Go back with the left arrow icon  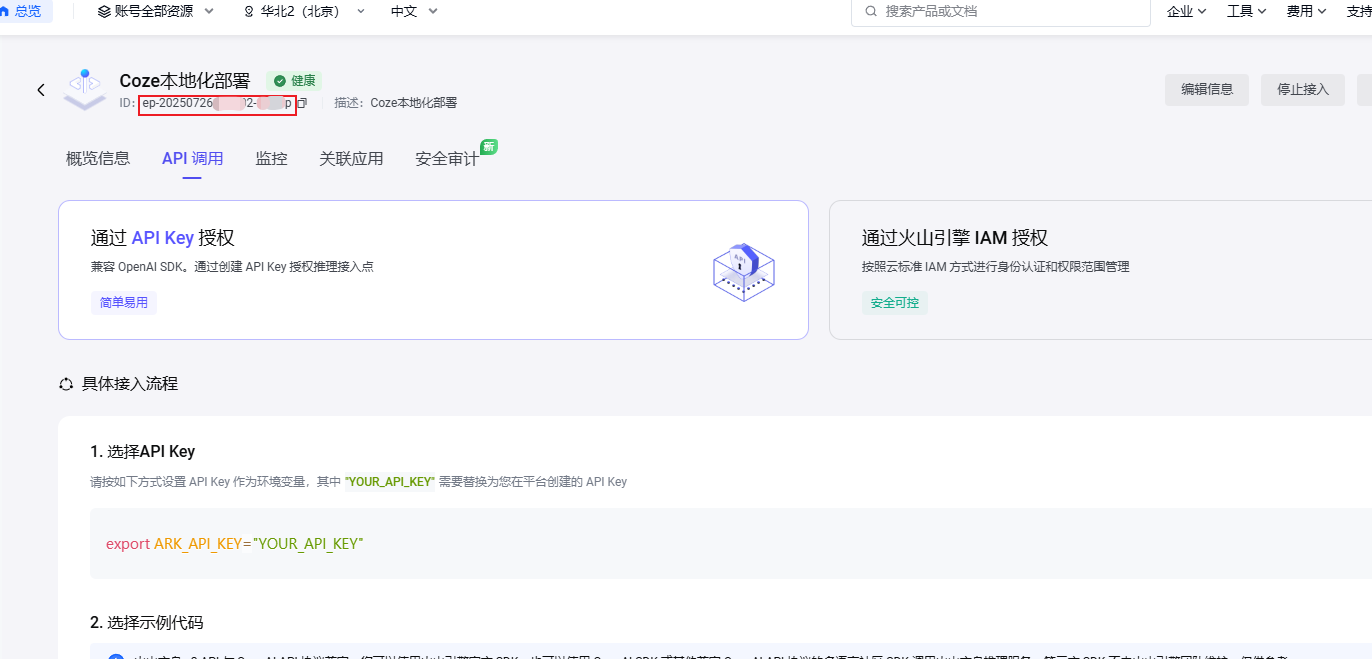tap(41, 90)
